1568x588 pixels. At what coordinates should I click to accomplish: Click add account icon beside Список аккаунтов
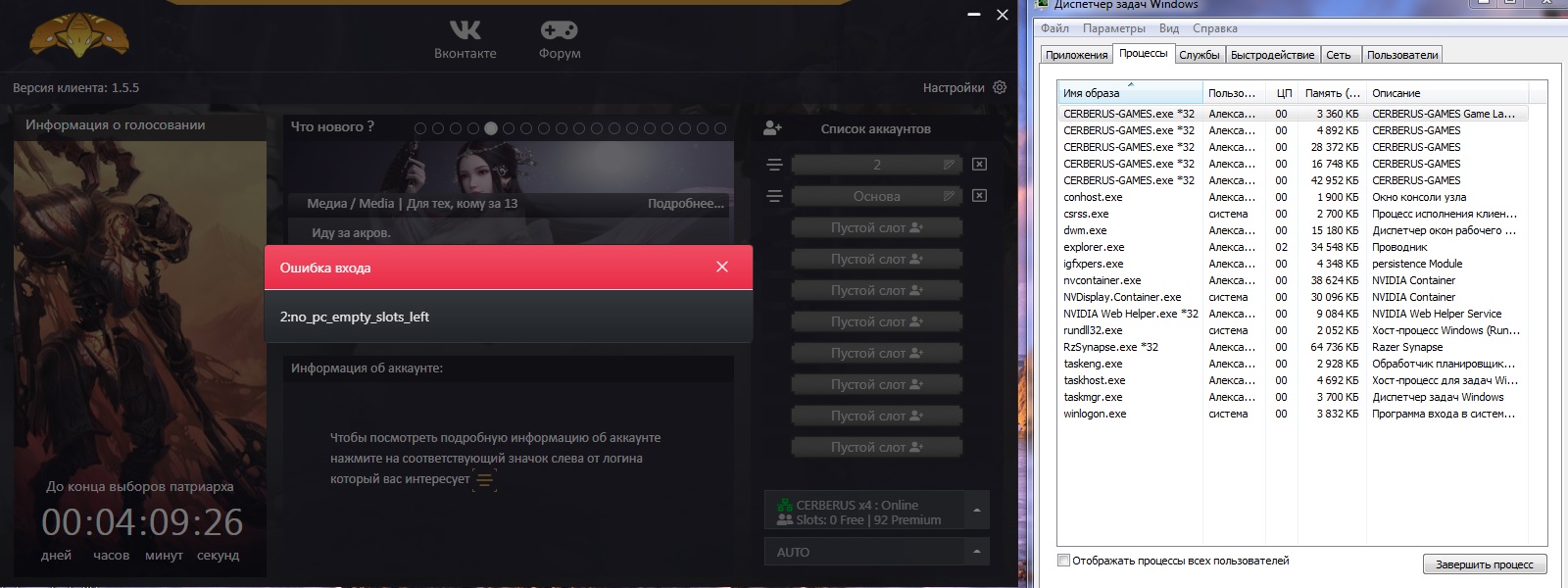point(772,128)
